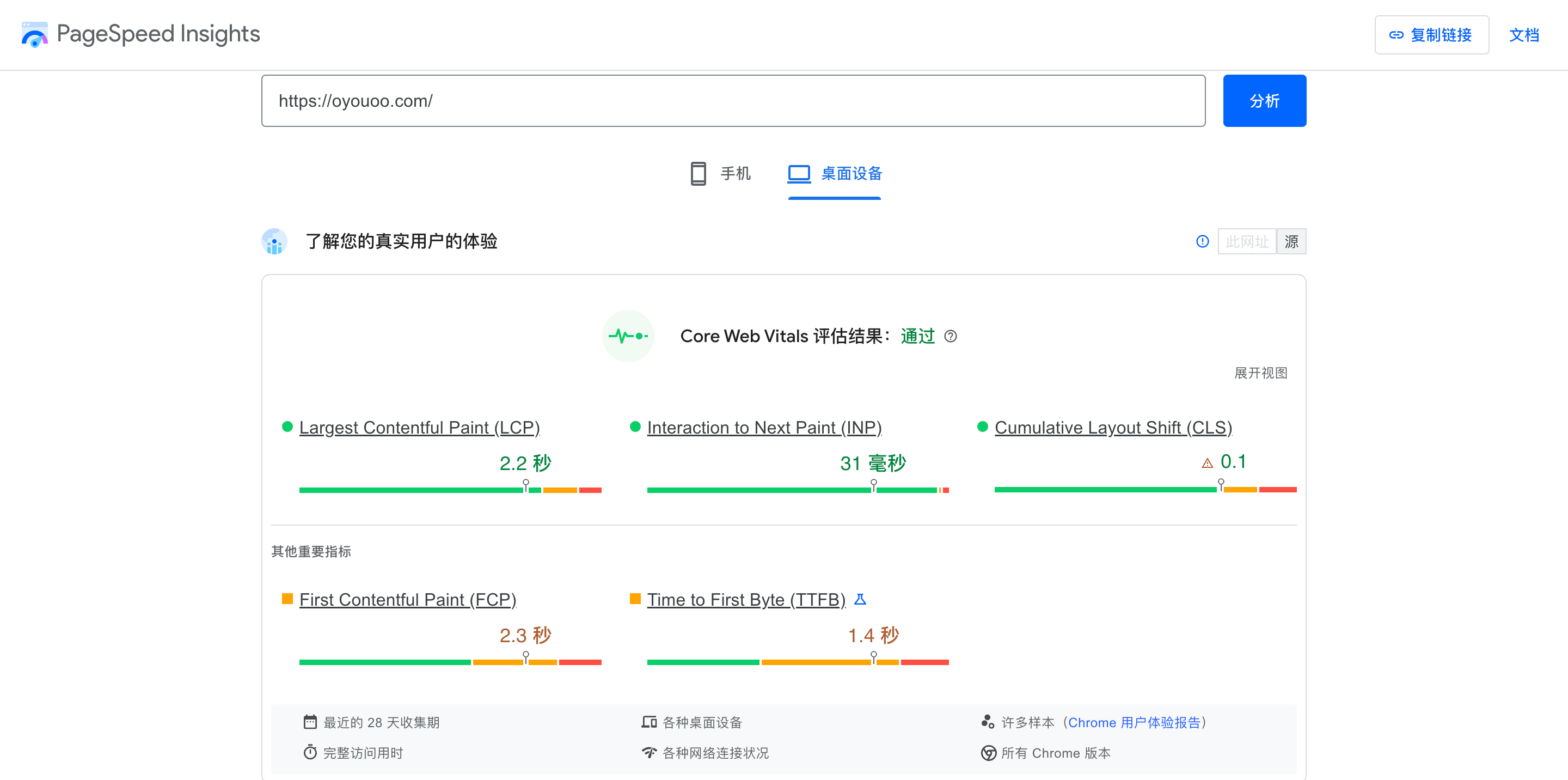Image resolution: width=1568 pixels, height=780 pixels.
Task: Click the 复制链接 copy link button
Action: 1431,35
